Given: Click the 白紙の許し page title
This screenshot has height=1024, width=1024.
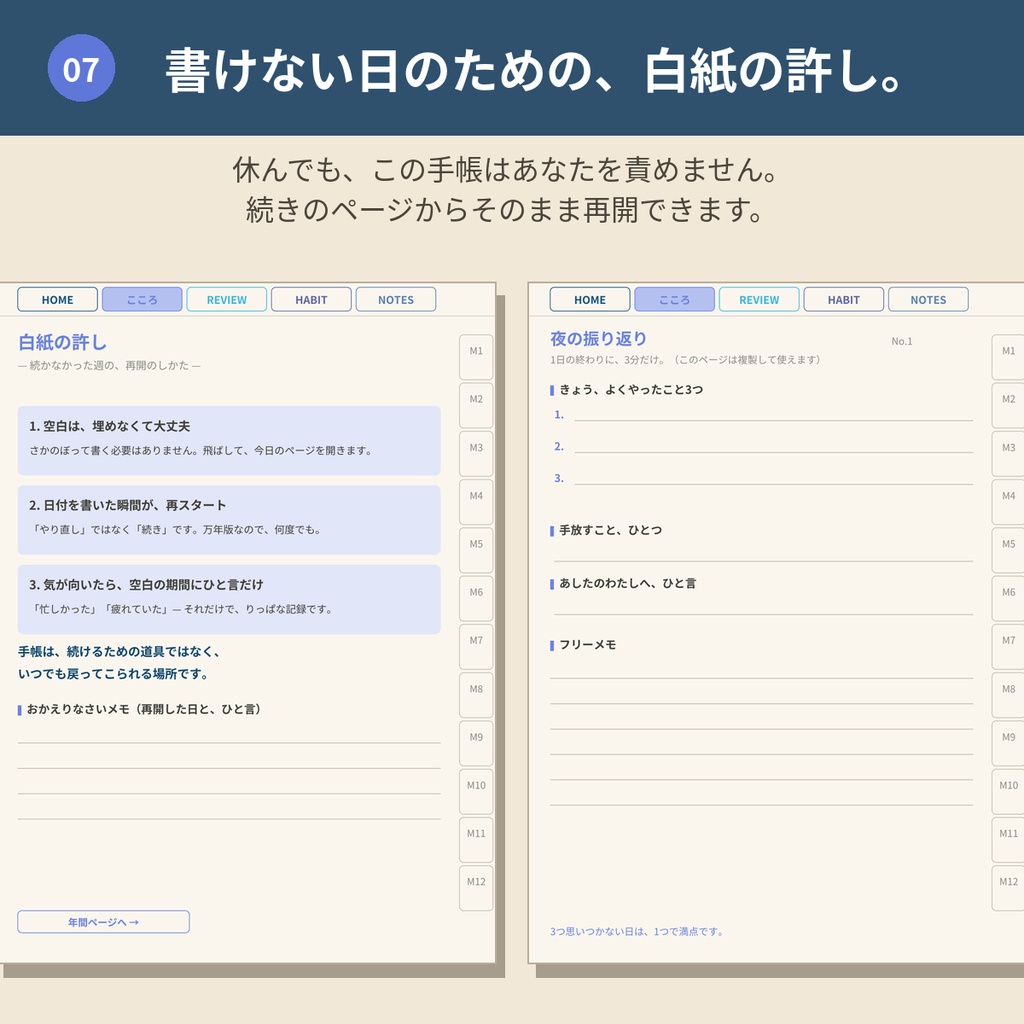Looking at the screenshot, I should (x=62, y=342).
